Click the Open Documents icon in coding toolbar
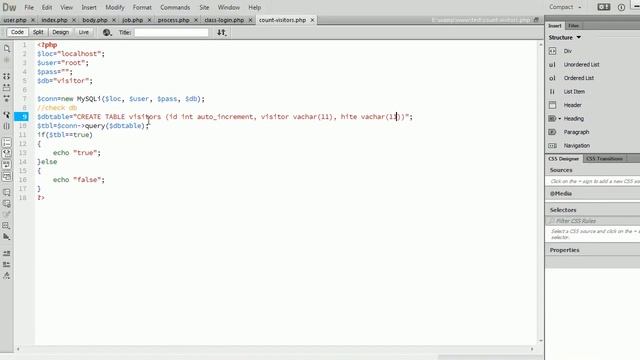 pos(7,49)
